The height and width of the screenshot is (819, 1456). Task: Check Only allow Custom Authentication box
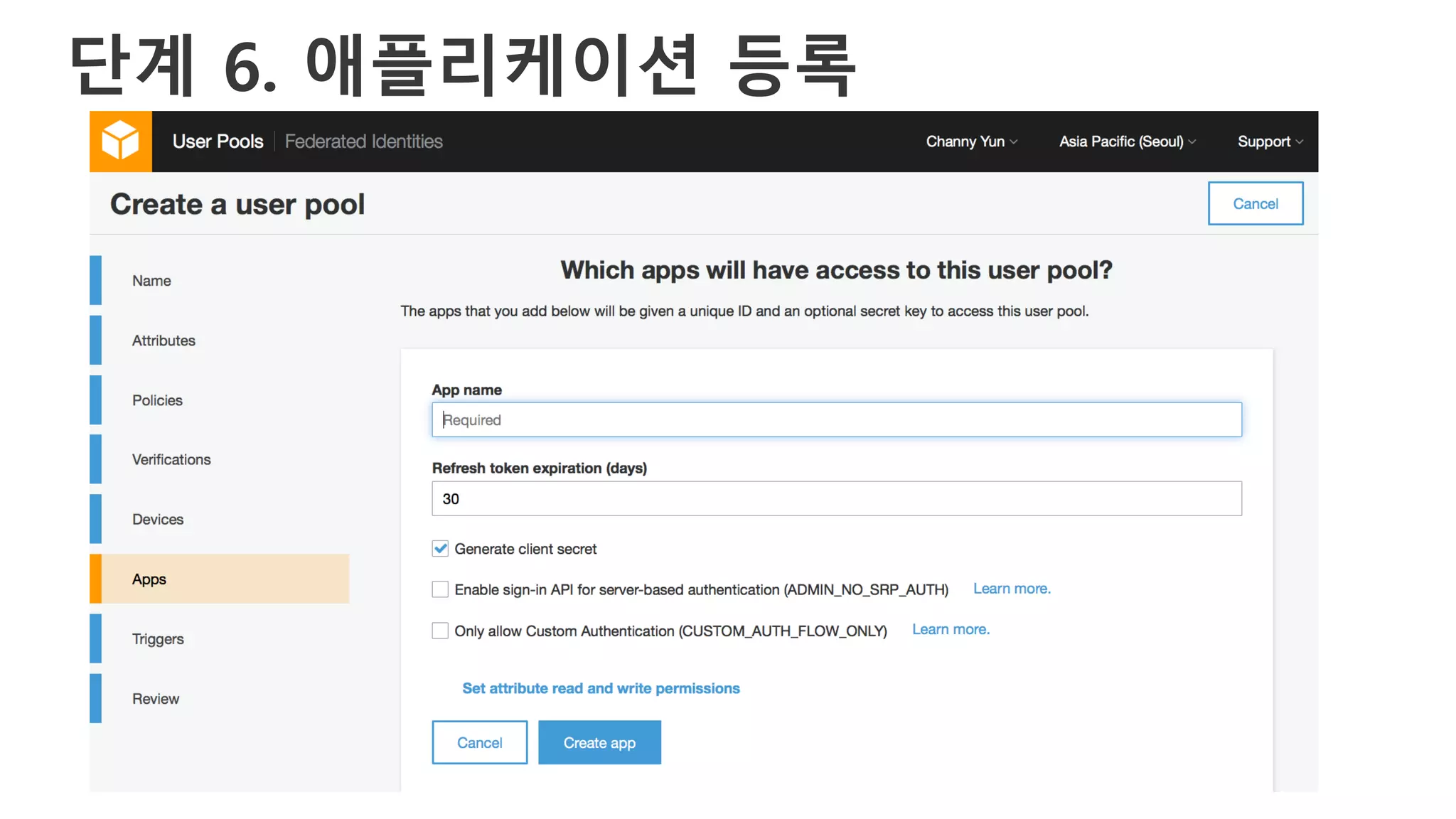tap(440, 631)
